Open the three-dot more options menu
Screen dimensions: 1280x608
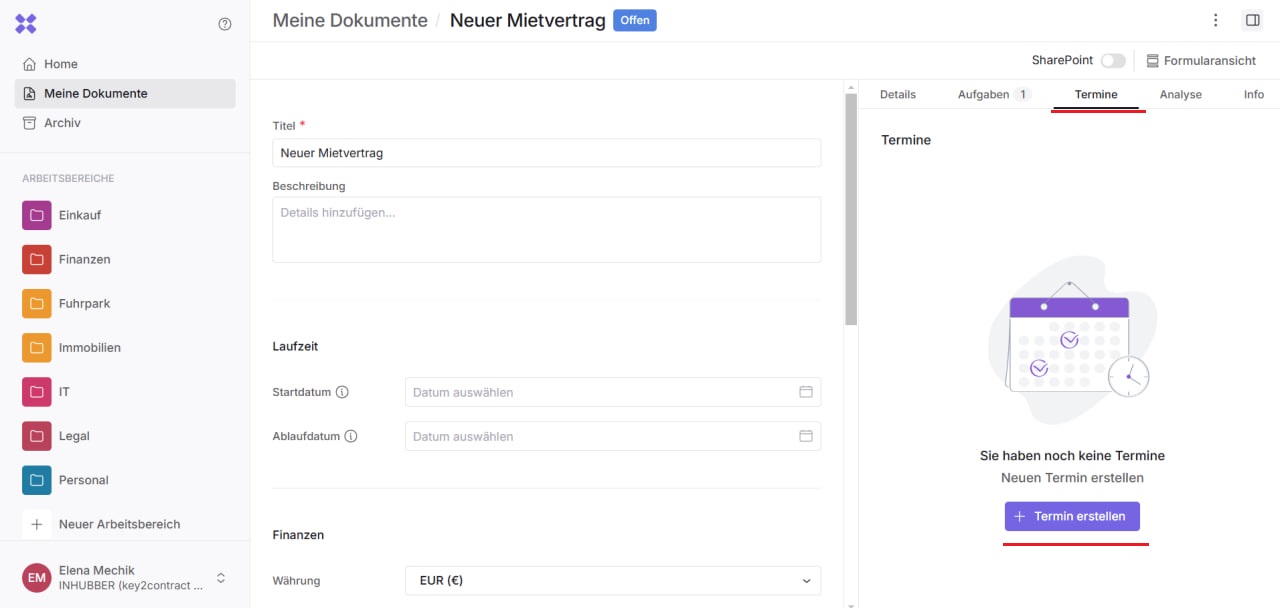point(1215,20)
